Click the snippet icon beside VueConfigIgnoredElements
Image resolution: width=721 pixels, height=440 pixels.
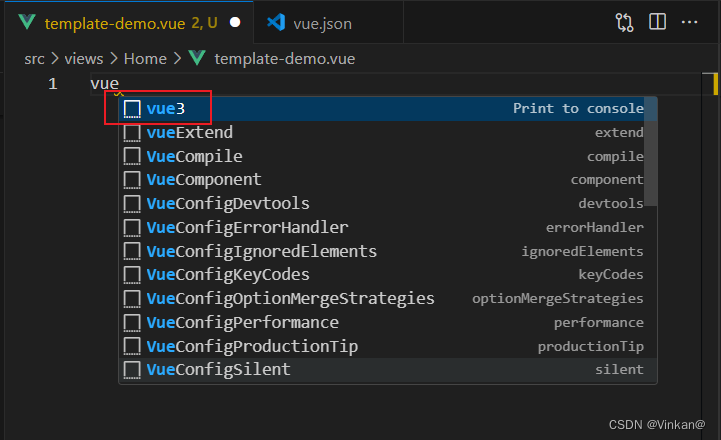click(x=132, y=251)
